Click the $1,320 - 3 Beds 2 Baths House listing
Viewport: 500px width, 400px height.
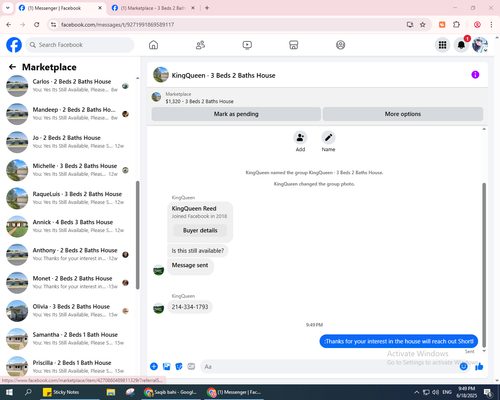(199, 101)
